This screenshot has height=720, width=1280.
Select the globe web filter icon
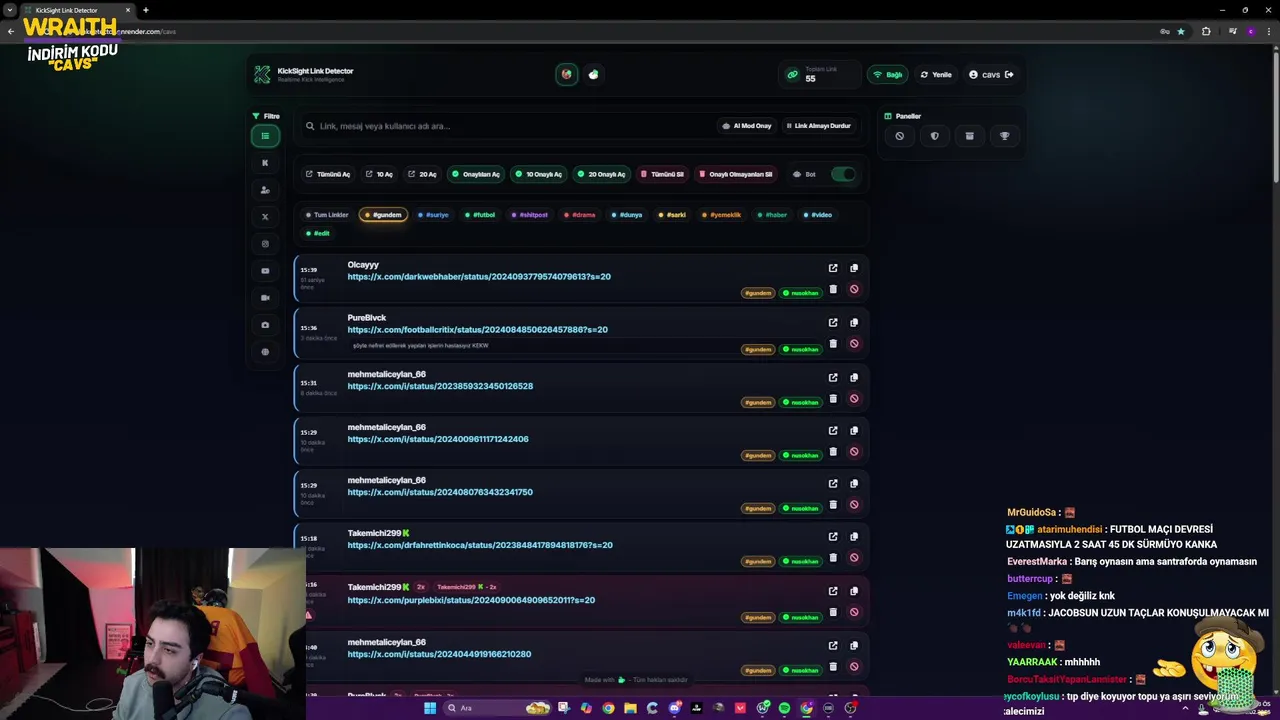(x=265, y=352)
